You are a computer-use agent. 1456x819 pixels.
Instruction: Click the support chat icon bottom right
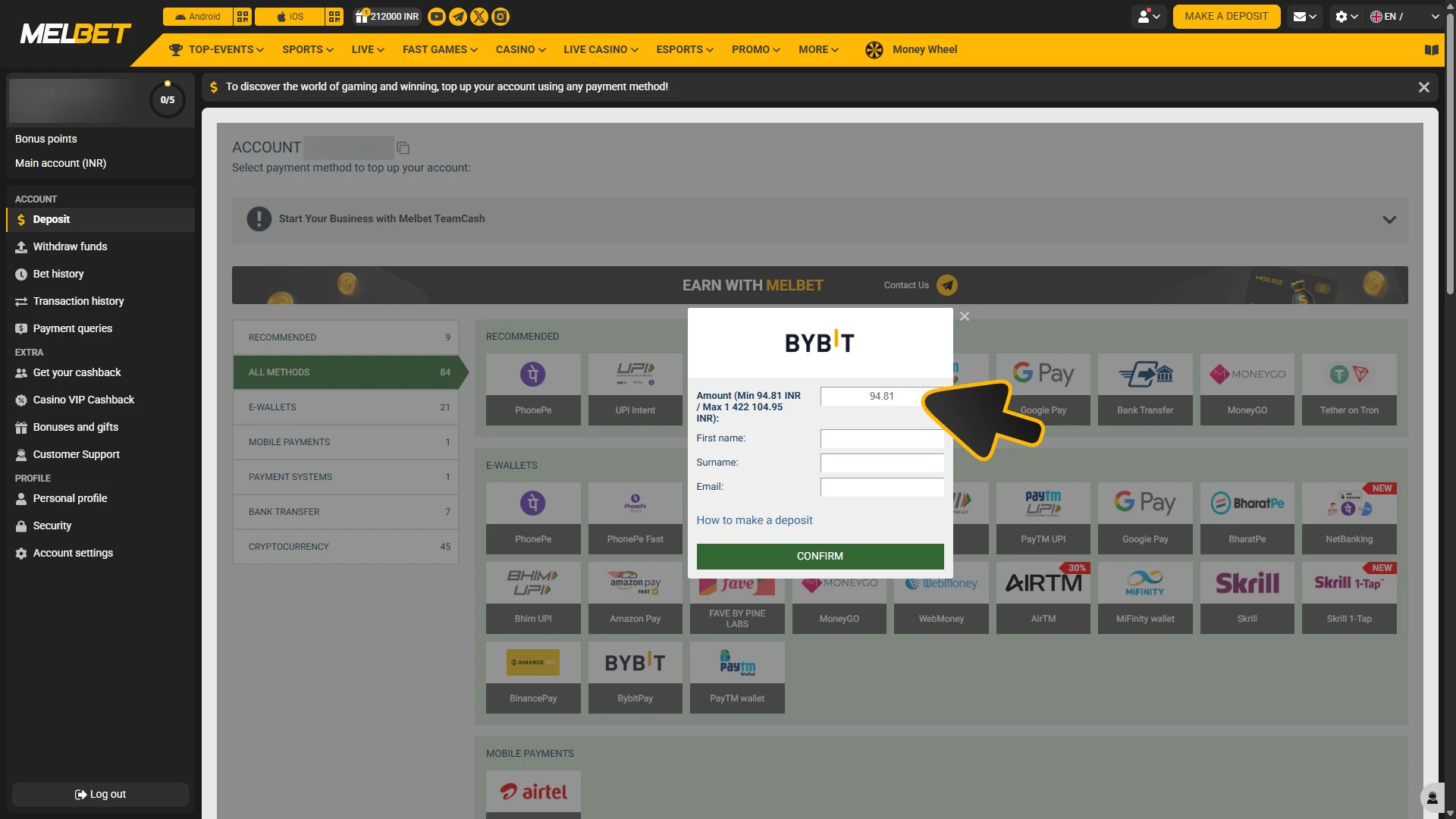[x=1432, y=798]
